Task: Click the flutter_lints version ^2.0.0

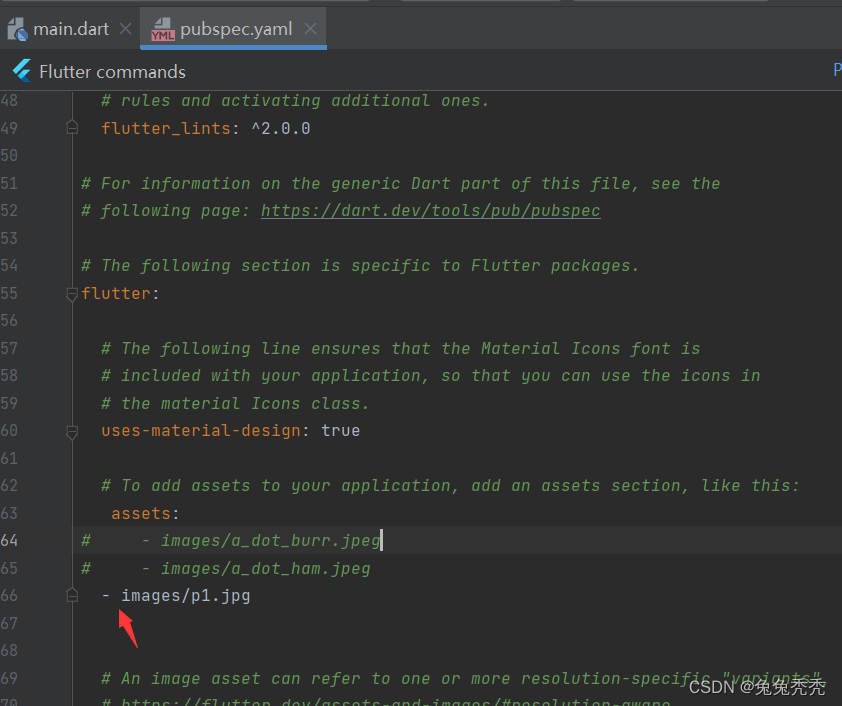Action: click(x=281, y=128)
